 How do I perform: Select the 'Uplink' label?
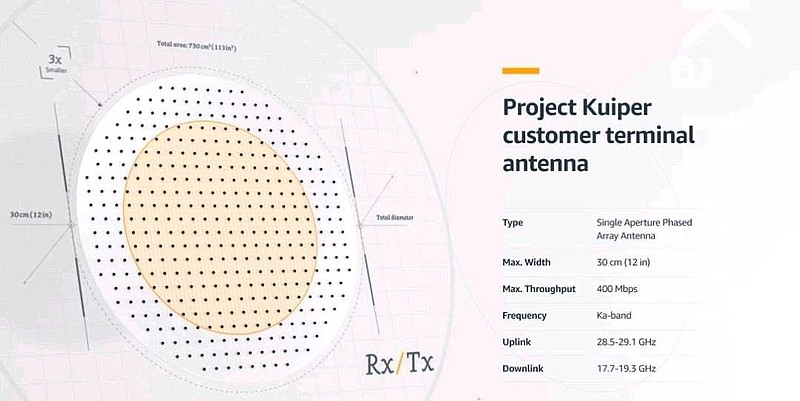tap(516, 342)
